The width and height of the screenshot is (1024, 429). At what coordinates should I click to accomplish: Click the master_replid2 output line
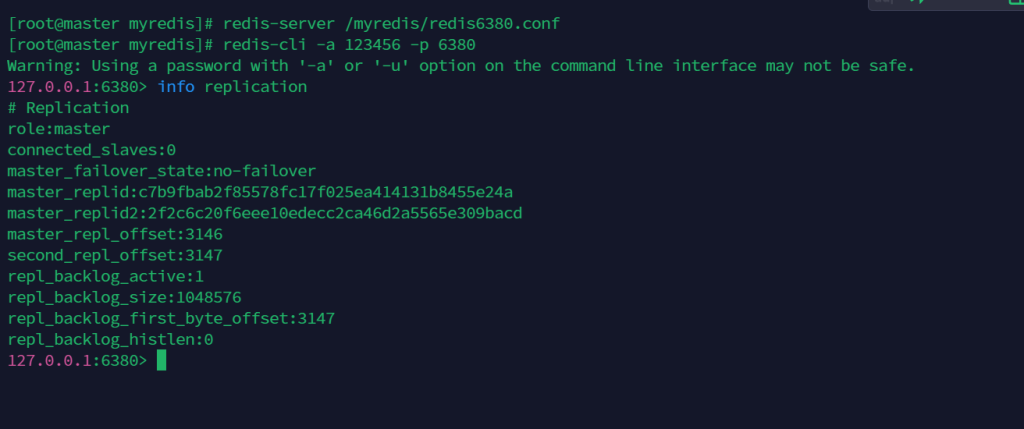(264, 213)
